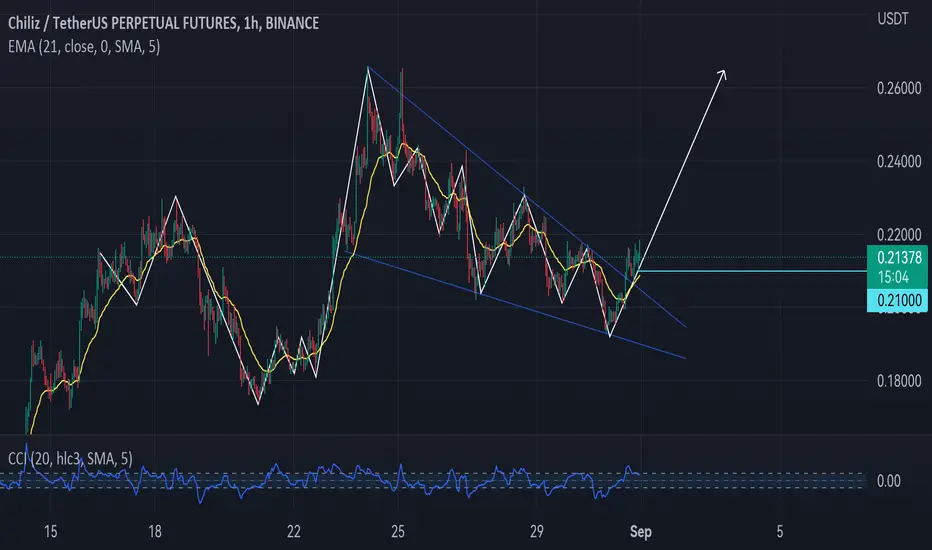Select the date label 5 on time axis
This screenshot has width=932, height=550.
pos(780,532)
